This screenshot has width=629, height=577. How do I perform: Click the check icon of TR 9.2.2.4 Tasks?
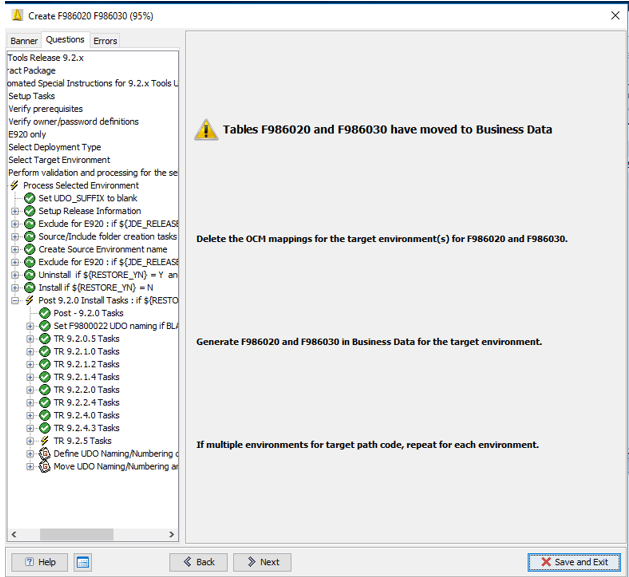point(45,402)
